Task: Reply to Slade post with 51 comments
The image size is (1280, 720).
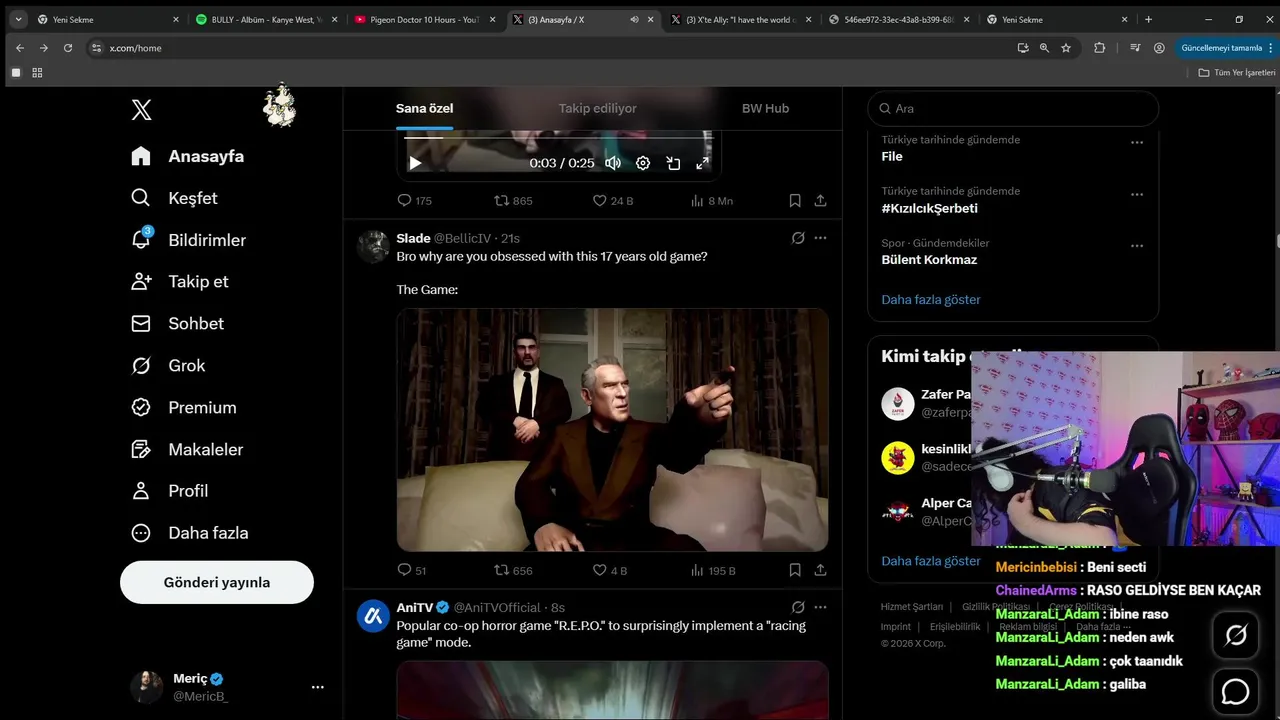Action: [412, 570]
